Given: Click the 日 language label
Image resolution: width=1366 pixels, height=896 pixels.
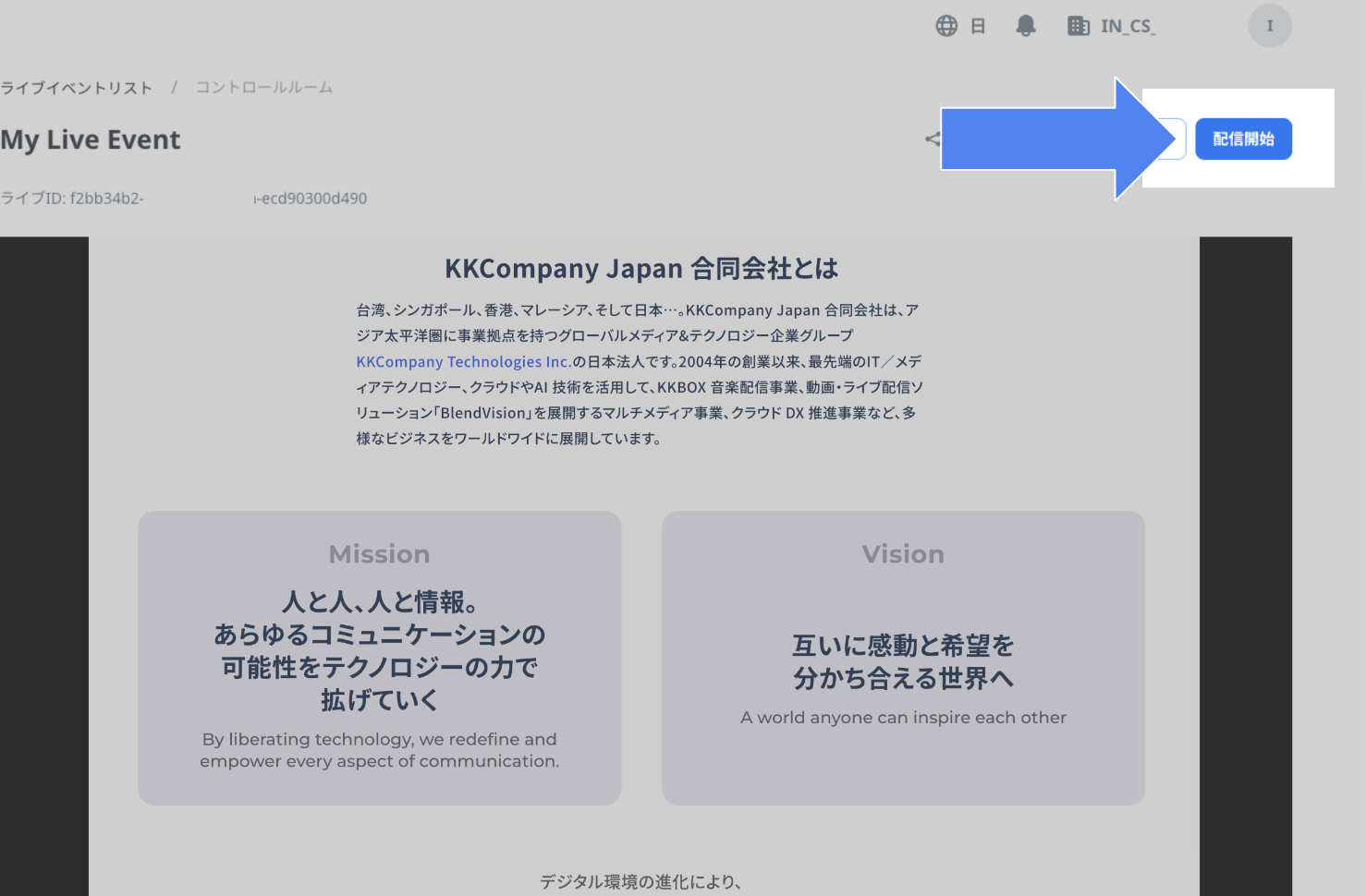Looking at the screenshot, I should point(978,26).
